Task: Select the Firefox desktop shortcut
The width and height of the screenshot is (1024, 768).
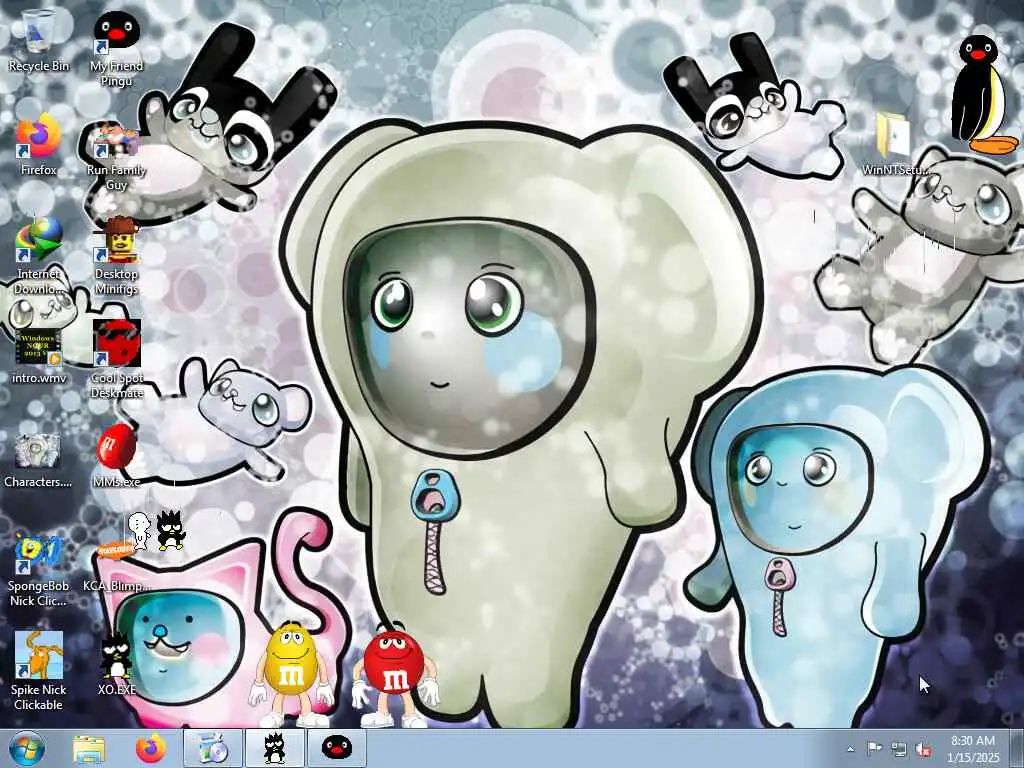Action: click(39, 144)
